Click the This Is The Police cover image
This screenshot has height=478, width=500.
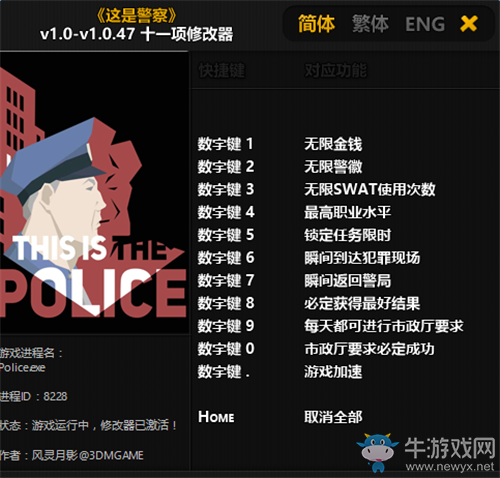coord(94,193)
